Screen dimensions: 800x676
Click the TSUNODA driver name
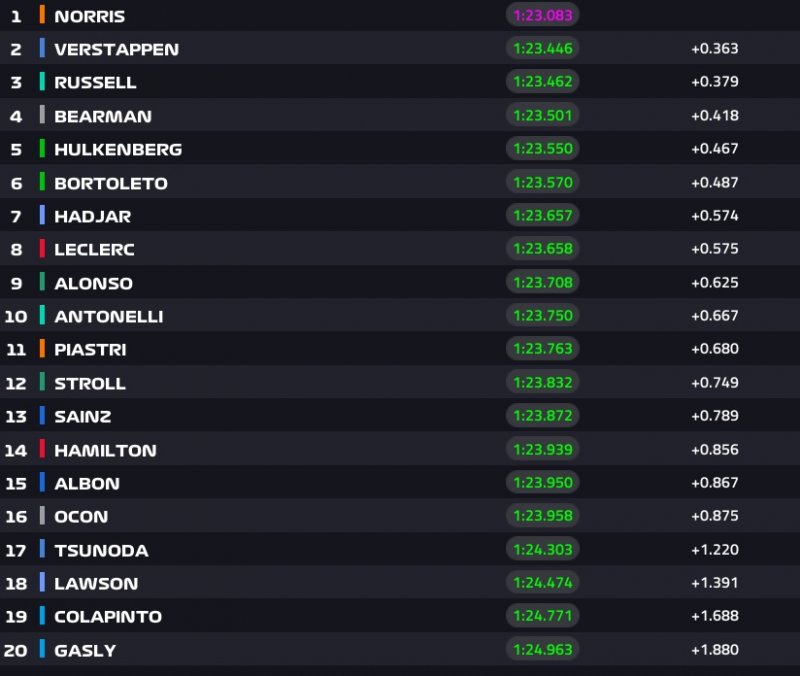(x=101, y=550)
